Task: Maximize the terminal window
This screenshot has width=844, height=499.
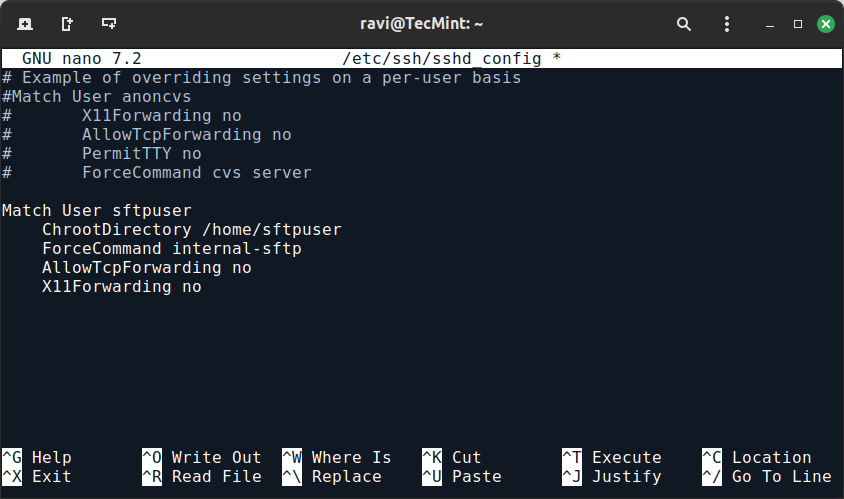Action: click(798, 24)
